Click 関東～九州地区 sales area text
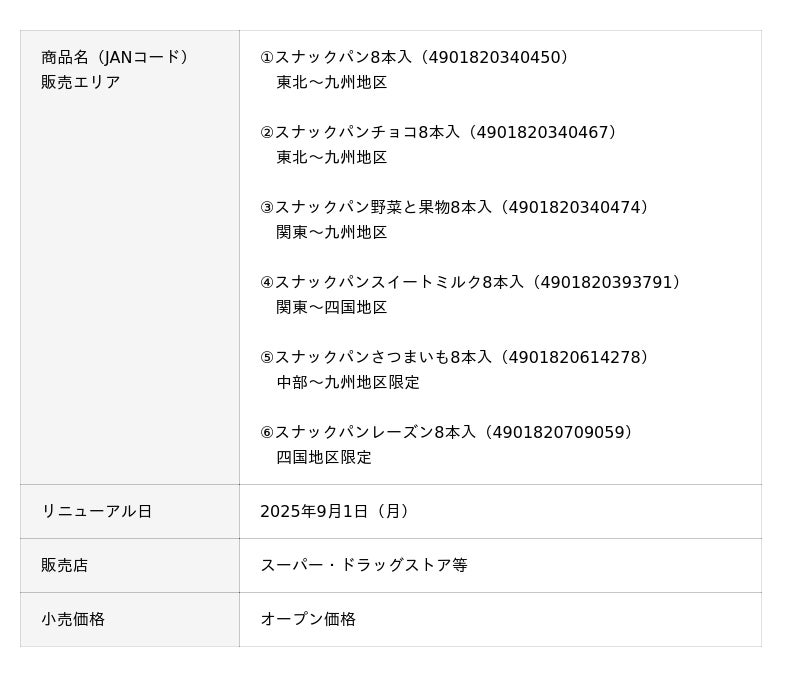This screenshot has width=800, height=677. [x=332, y=232]
